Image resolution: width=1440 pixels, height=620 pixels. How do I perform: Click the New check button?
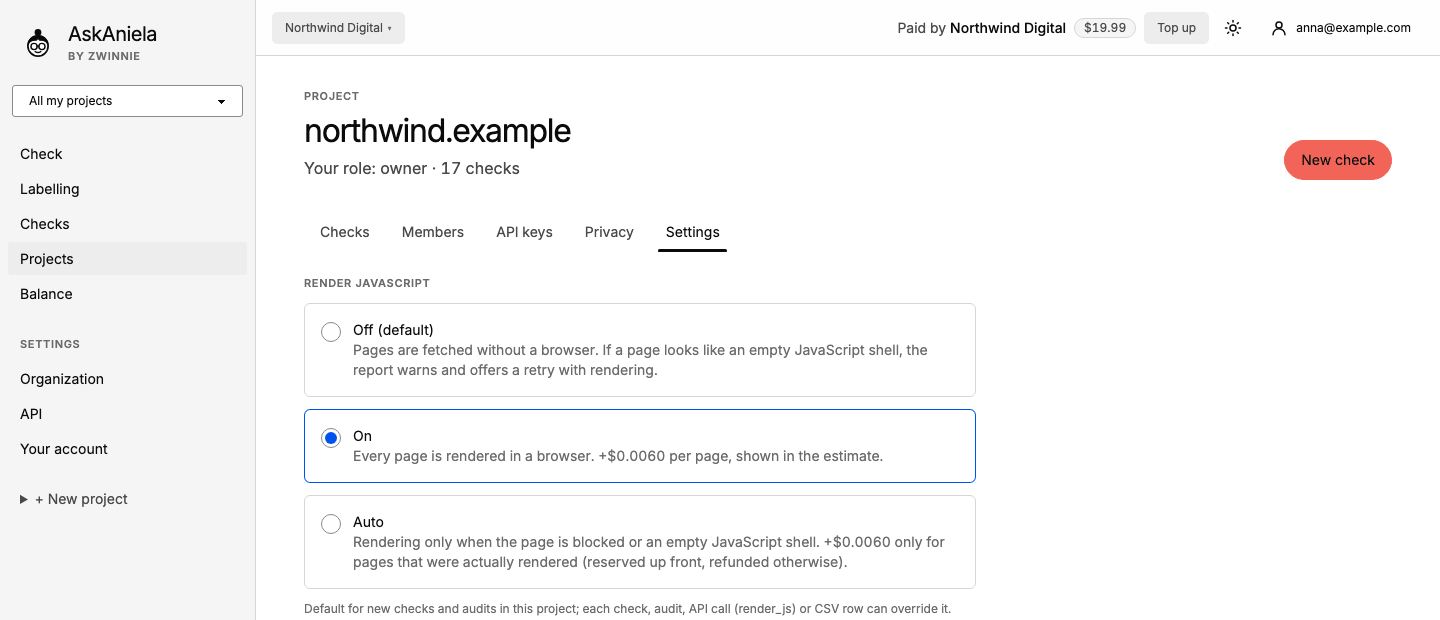pos(1338,160)
